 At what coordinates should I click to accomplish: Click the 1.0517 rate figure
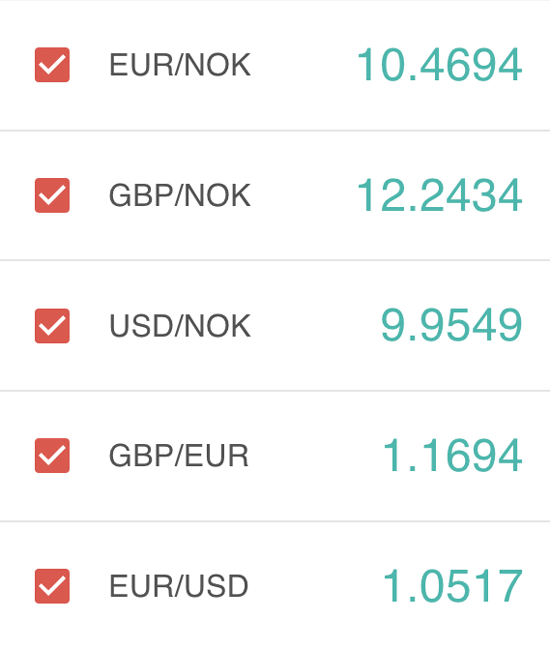click(452, 586)
